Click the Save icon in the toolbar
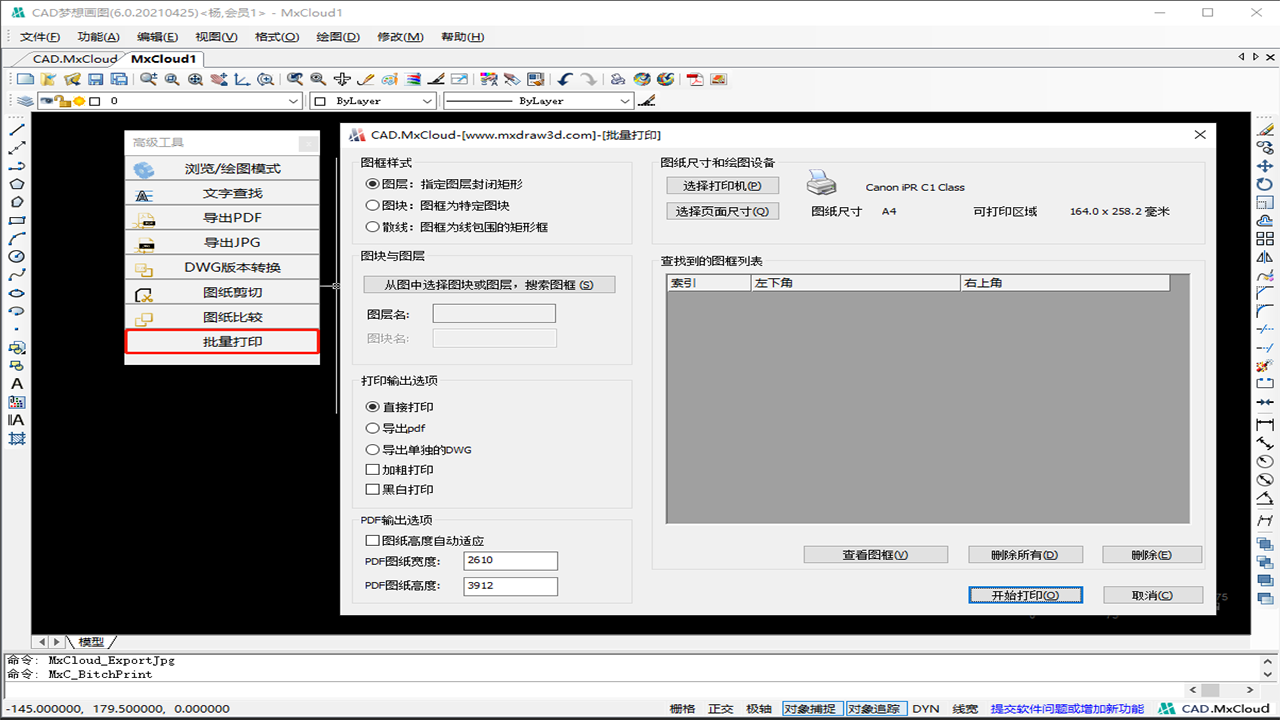Image resolution: width=1280 pixels, height=720 pixels. coord(96,79)
